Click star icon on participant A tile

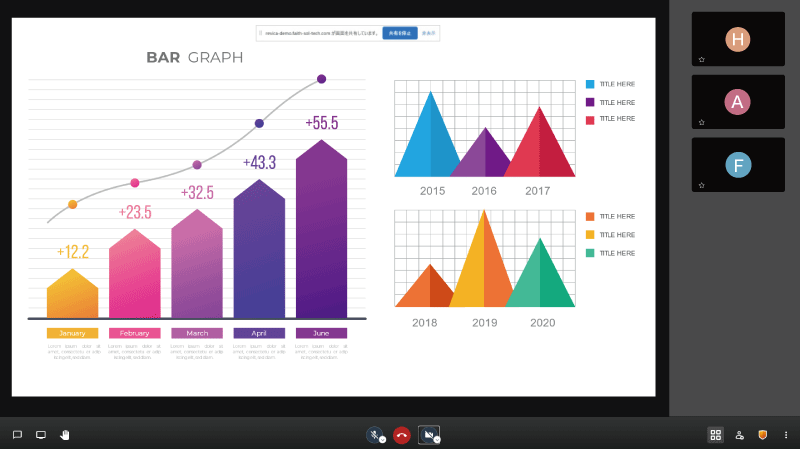pyautogui.click(x=702, y=122)
